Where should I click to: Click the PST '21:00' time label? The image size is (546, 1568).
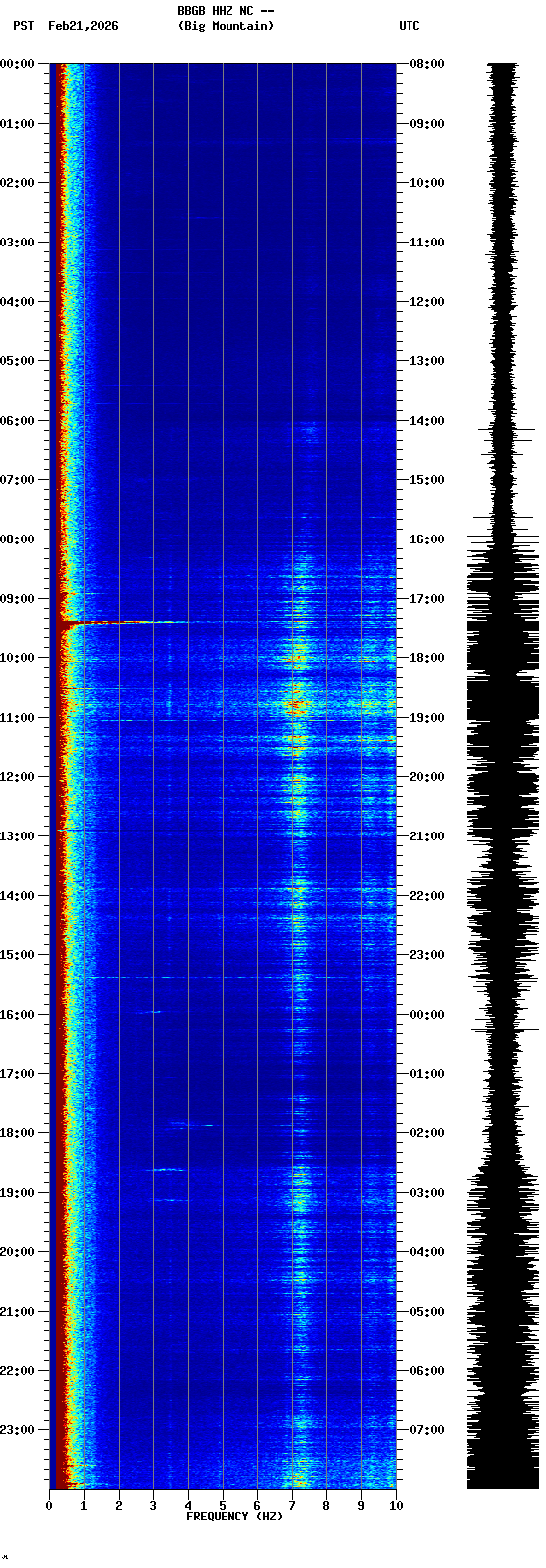coord(17,1312)
